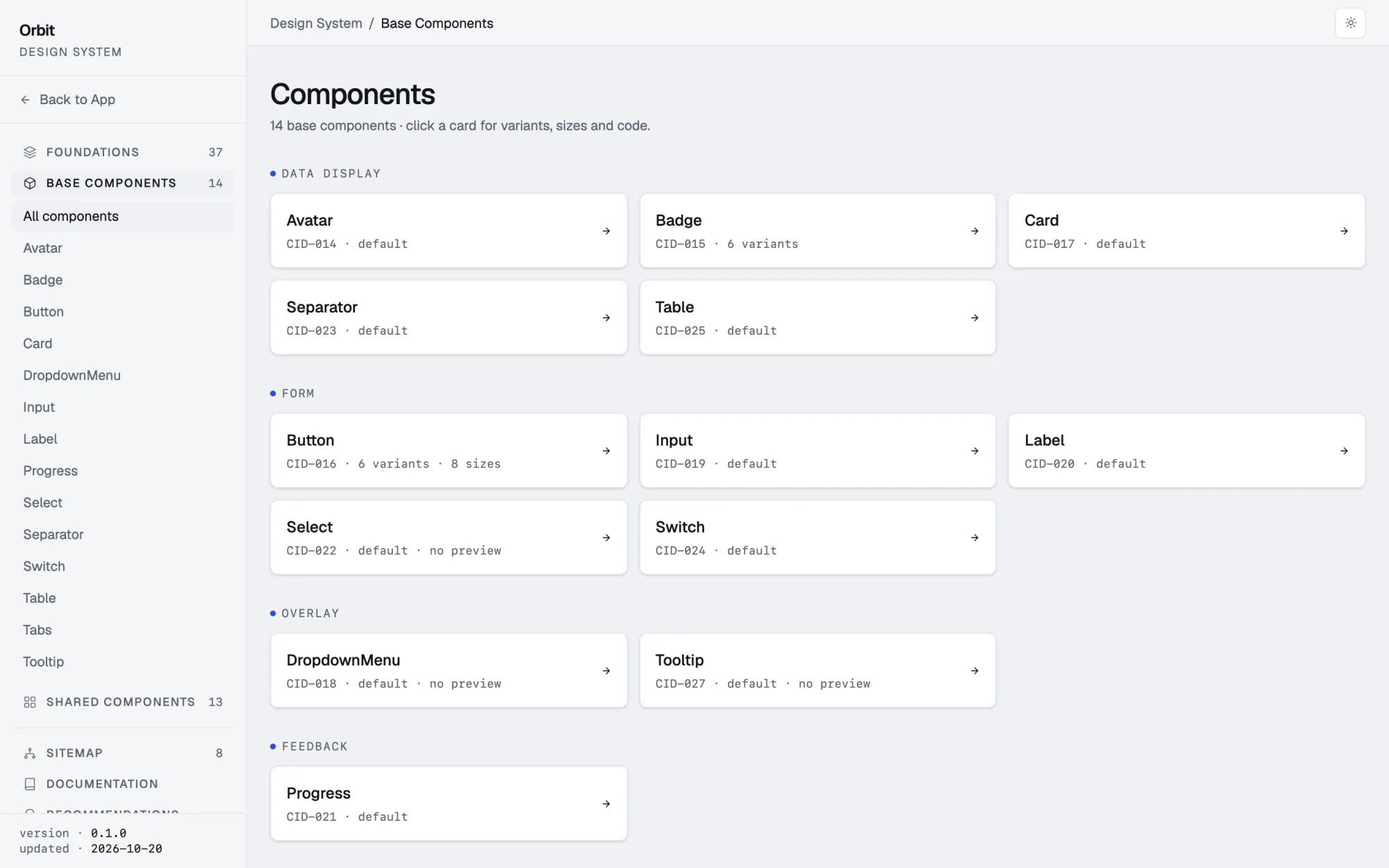
Task: Click the DATA DISPLAY section heading
Action: (331, 174)
